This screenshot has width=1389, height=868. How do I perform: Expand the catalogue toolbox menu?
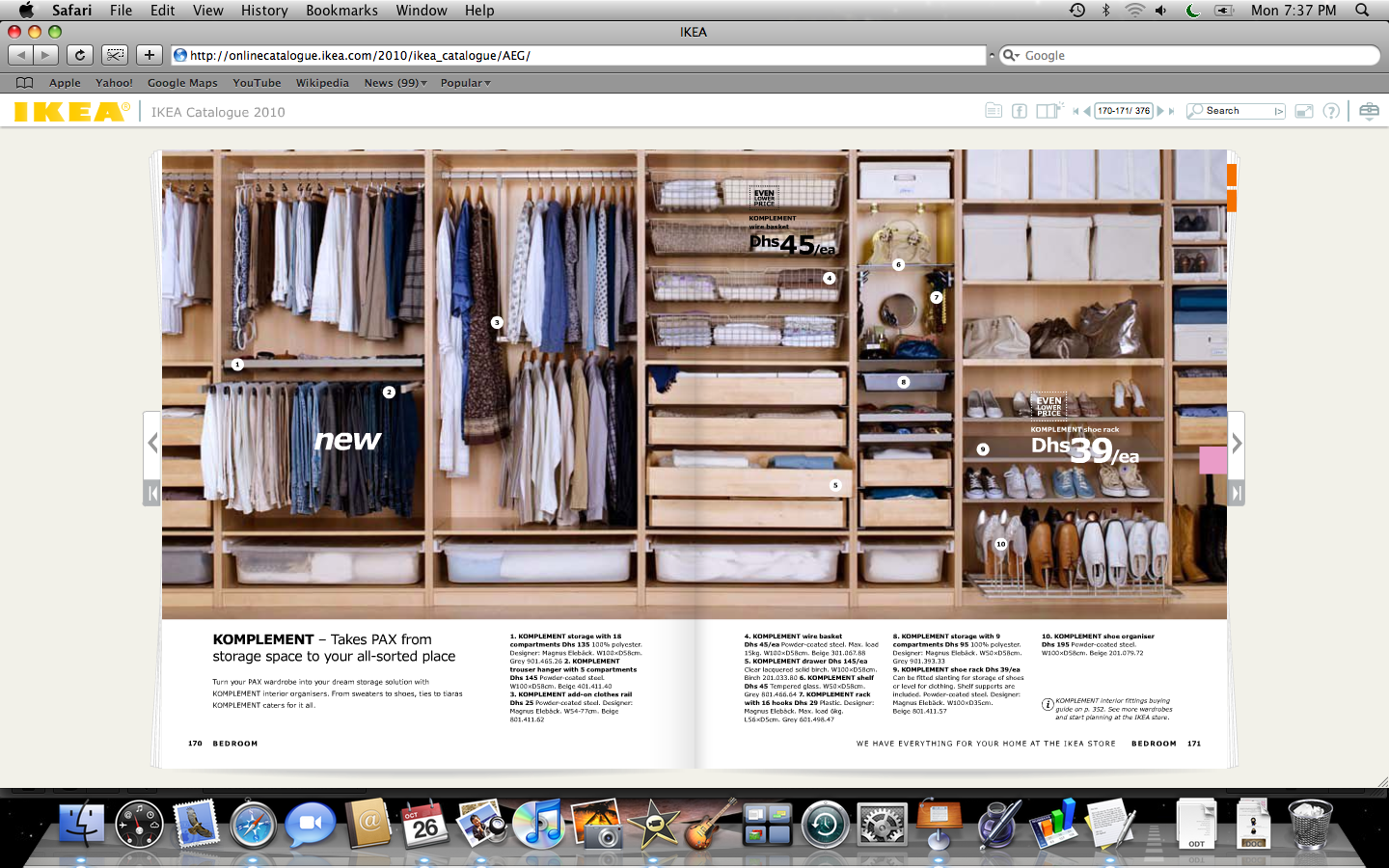coord(1369,111)
